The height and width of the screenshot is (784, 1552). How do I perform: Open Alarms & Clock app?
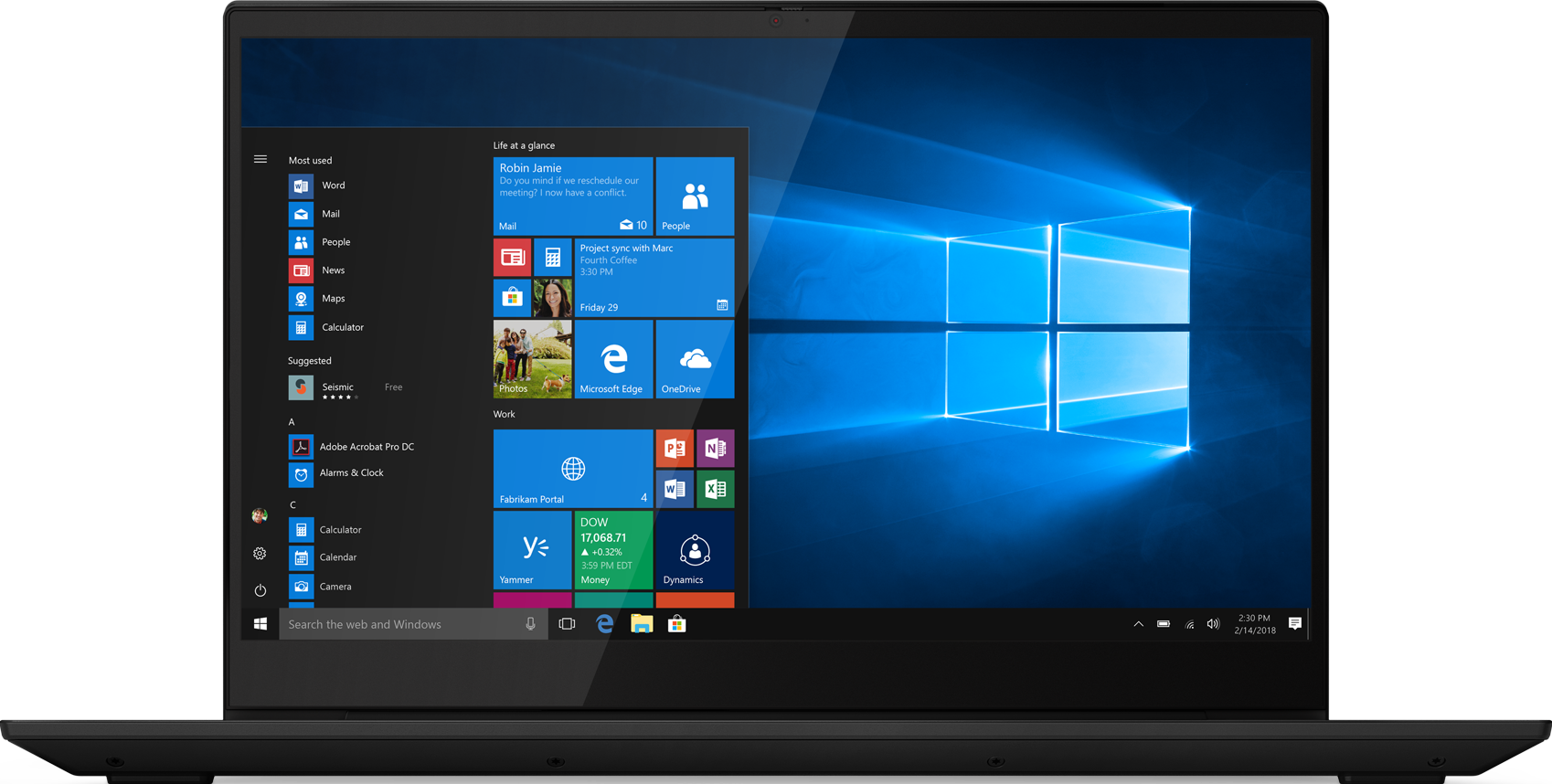337,473
